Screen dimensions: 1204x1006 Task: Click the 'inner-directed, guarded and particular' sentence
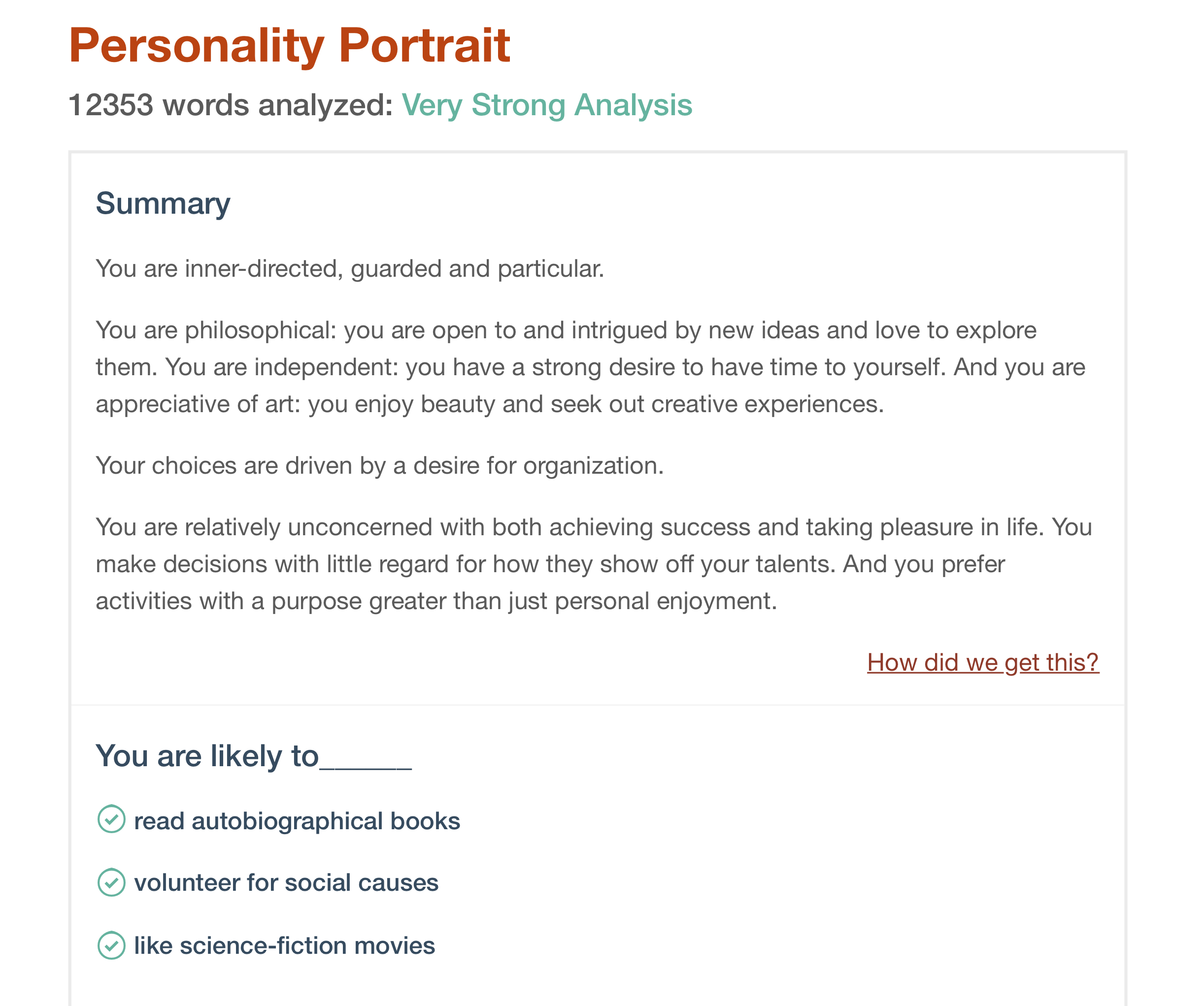(350, 269)
